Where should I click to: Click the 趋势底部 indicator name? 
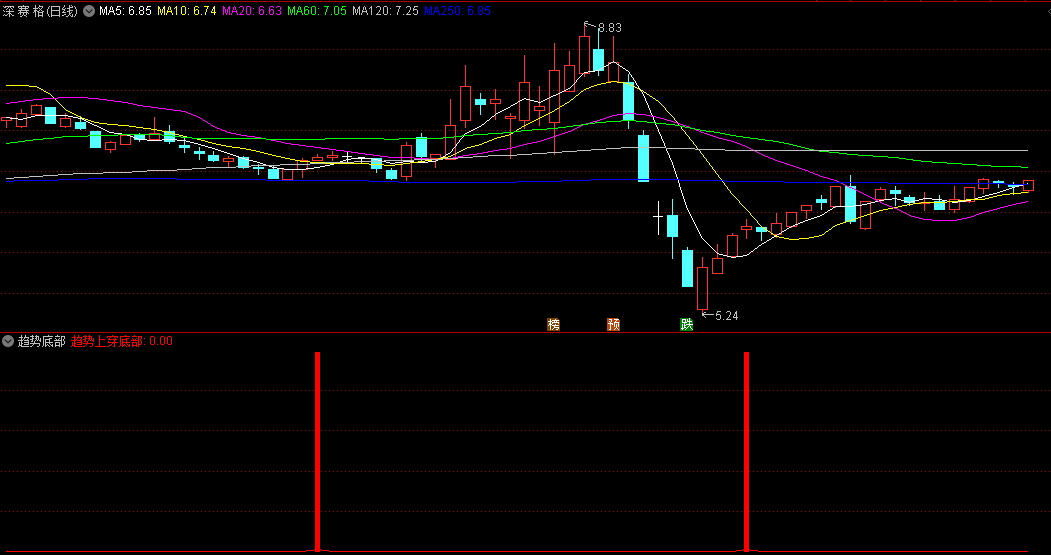[42, 341]
